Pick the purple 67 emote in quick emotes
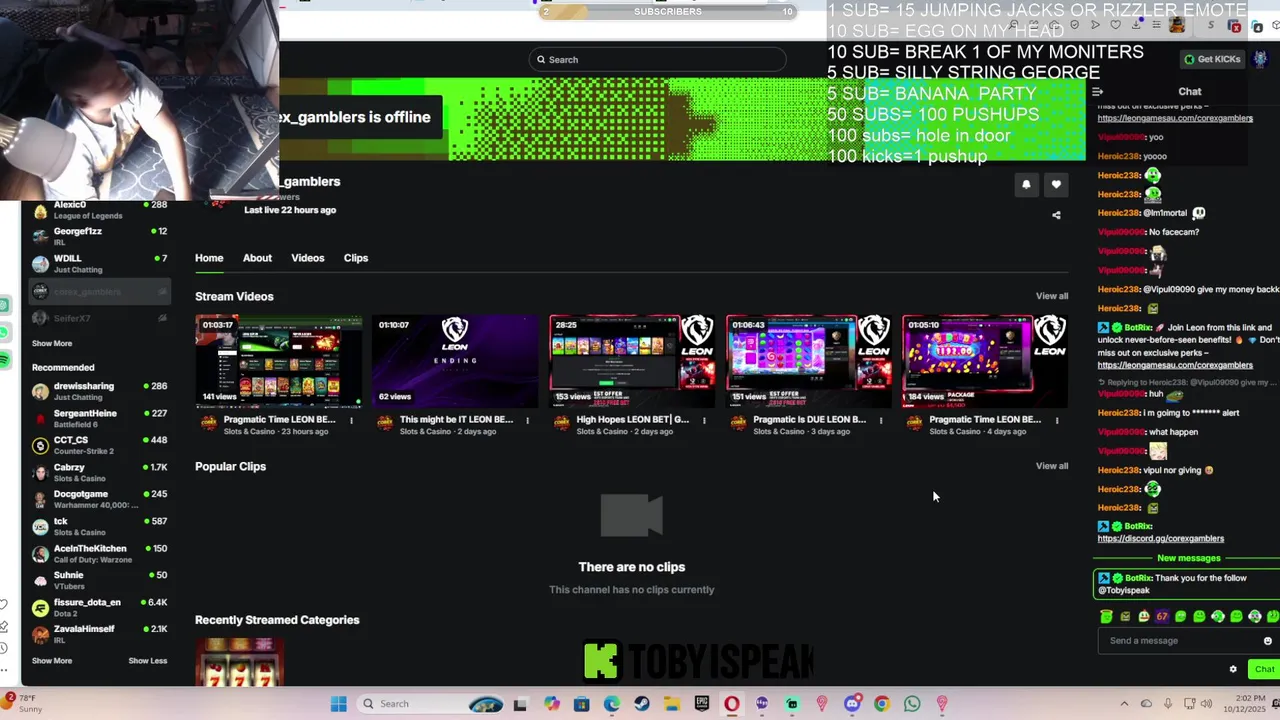The width and height of the screenshot is (1280, 720). (1162, 617)
